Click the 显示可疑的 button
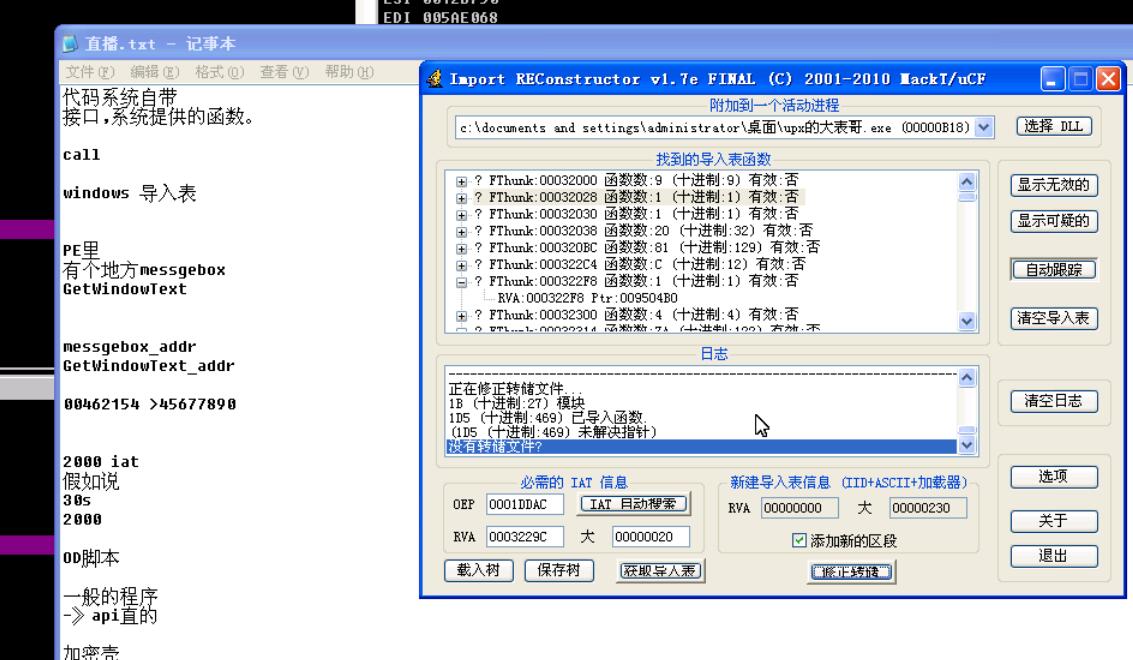 [1054, 221]
